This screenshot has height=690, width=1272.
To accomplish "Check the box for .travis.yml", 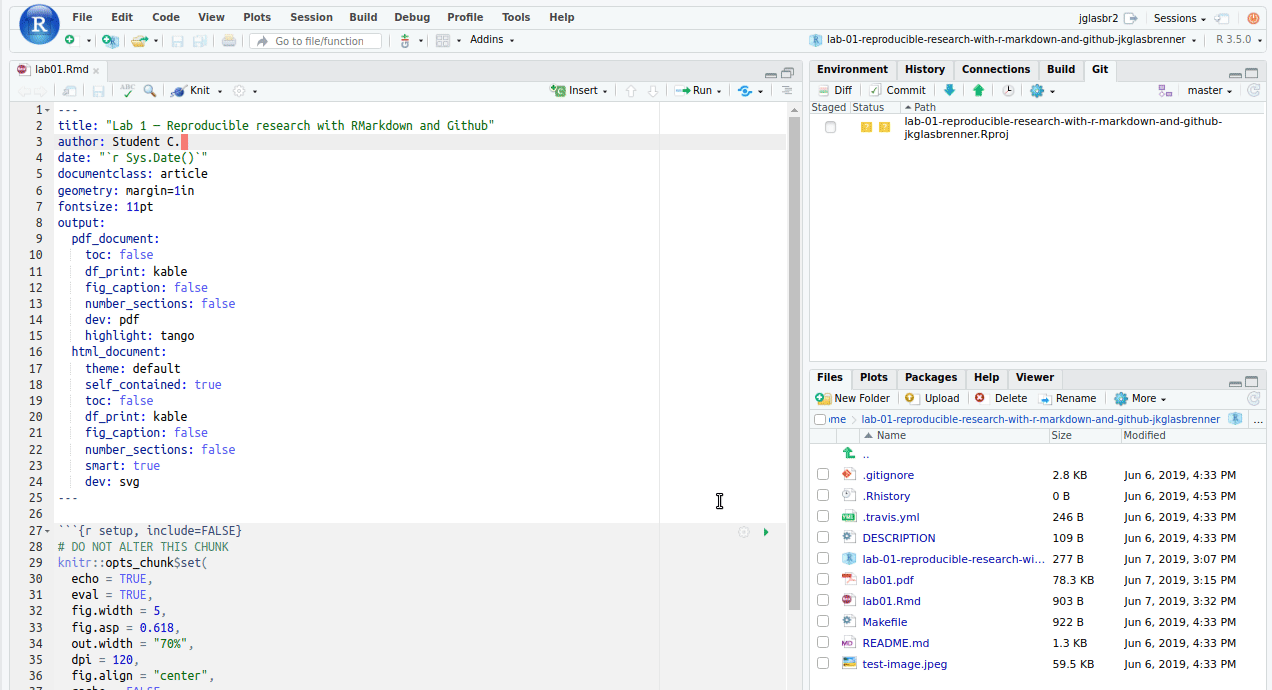I will coord(823,517).
